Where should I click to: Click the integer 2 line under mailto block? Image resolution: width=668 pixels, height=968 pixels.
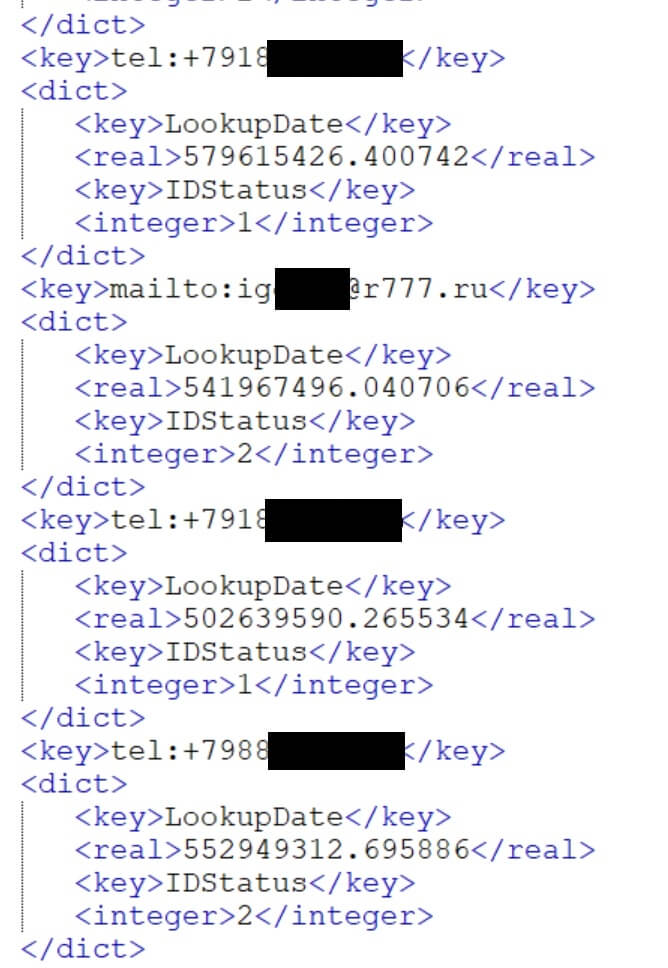[254, 454]
